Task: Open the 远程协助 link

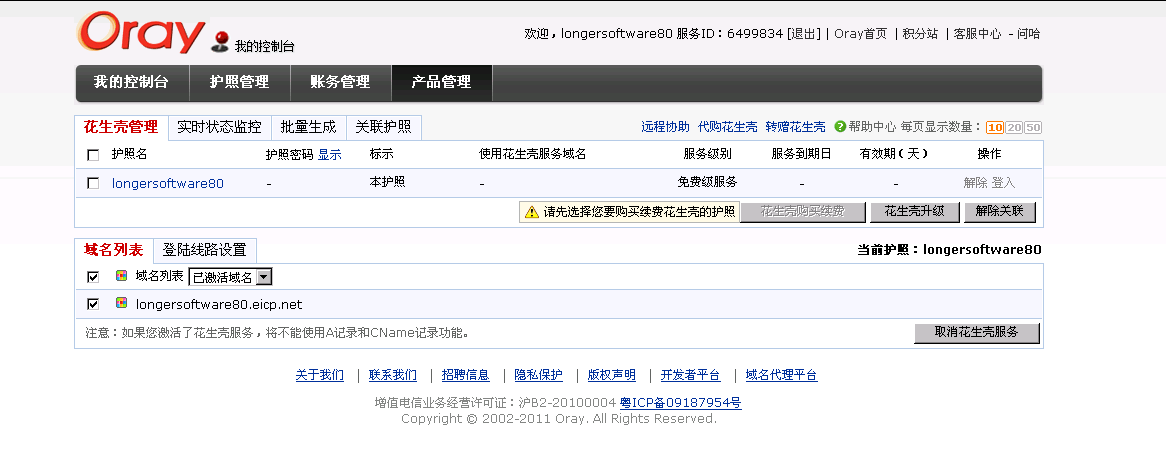Action: pyautogui.click(x=665, y=127)
